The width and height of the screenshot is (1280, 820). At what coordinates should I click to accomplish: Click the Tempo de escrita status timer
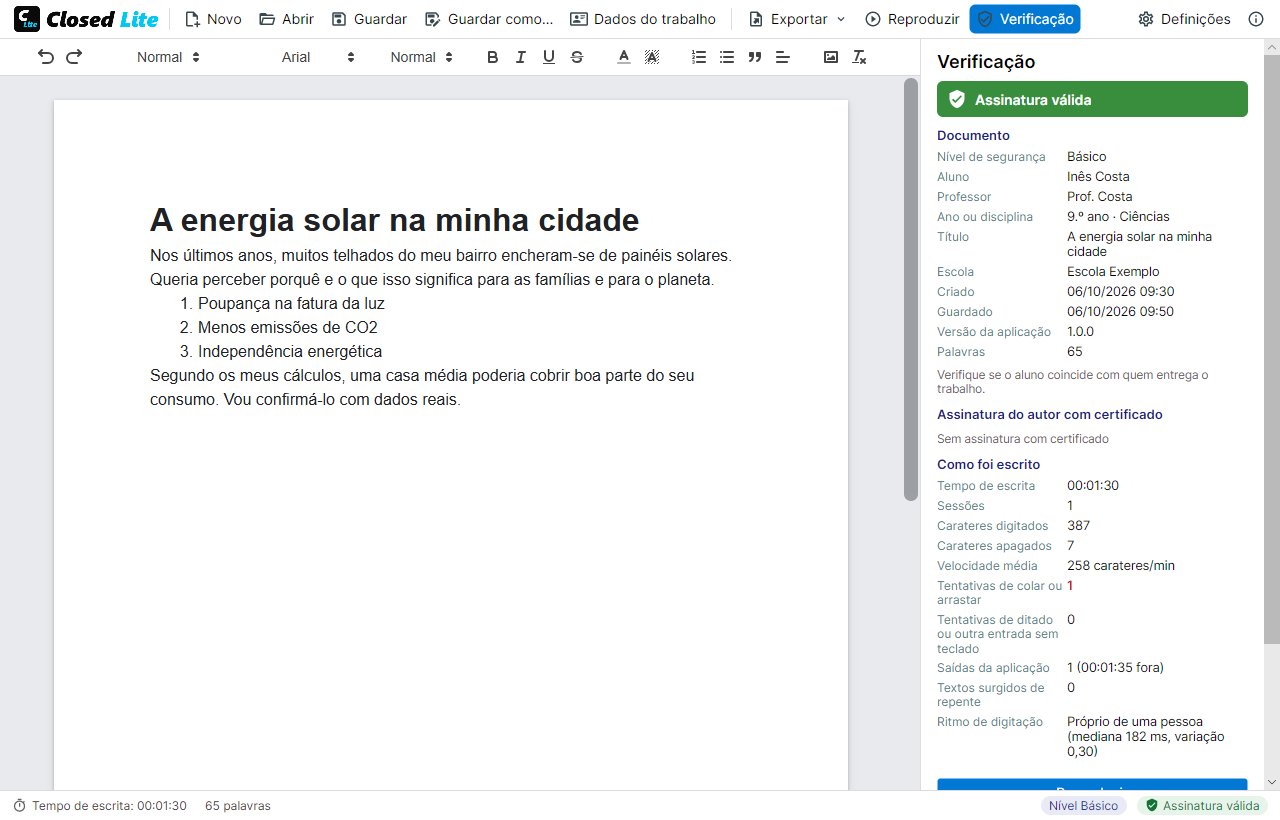pos(100,805)
